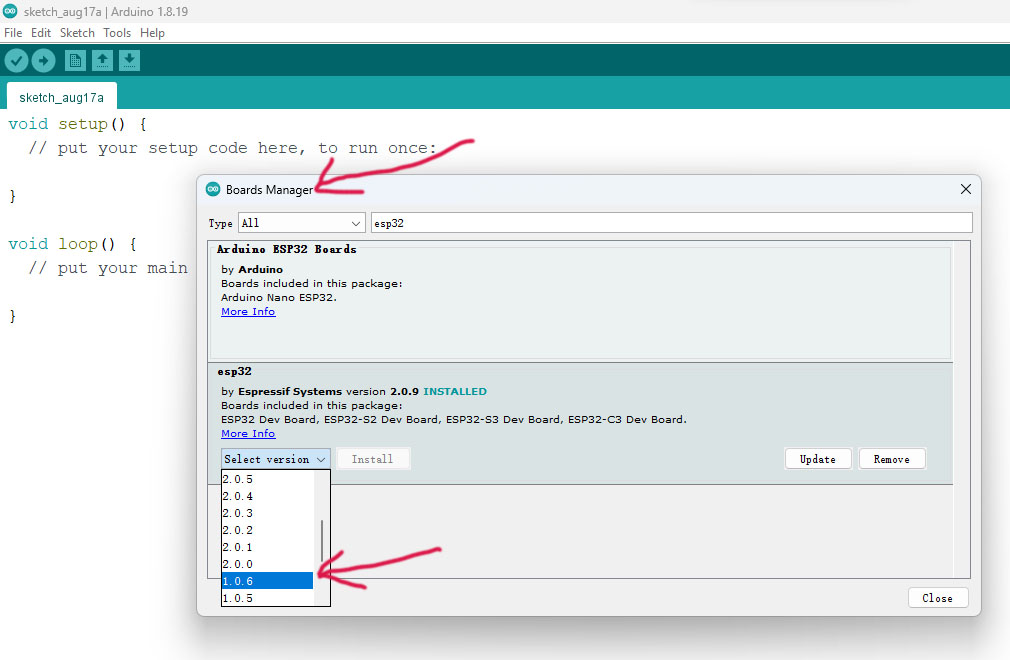Click the Update button for esp32
Image resolution: width=1010 pixels, height=660 pixels.
[x=817, y=459]
